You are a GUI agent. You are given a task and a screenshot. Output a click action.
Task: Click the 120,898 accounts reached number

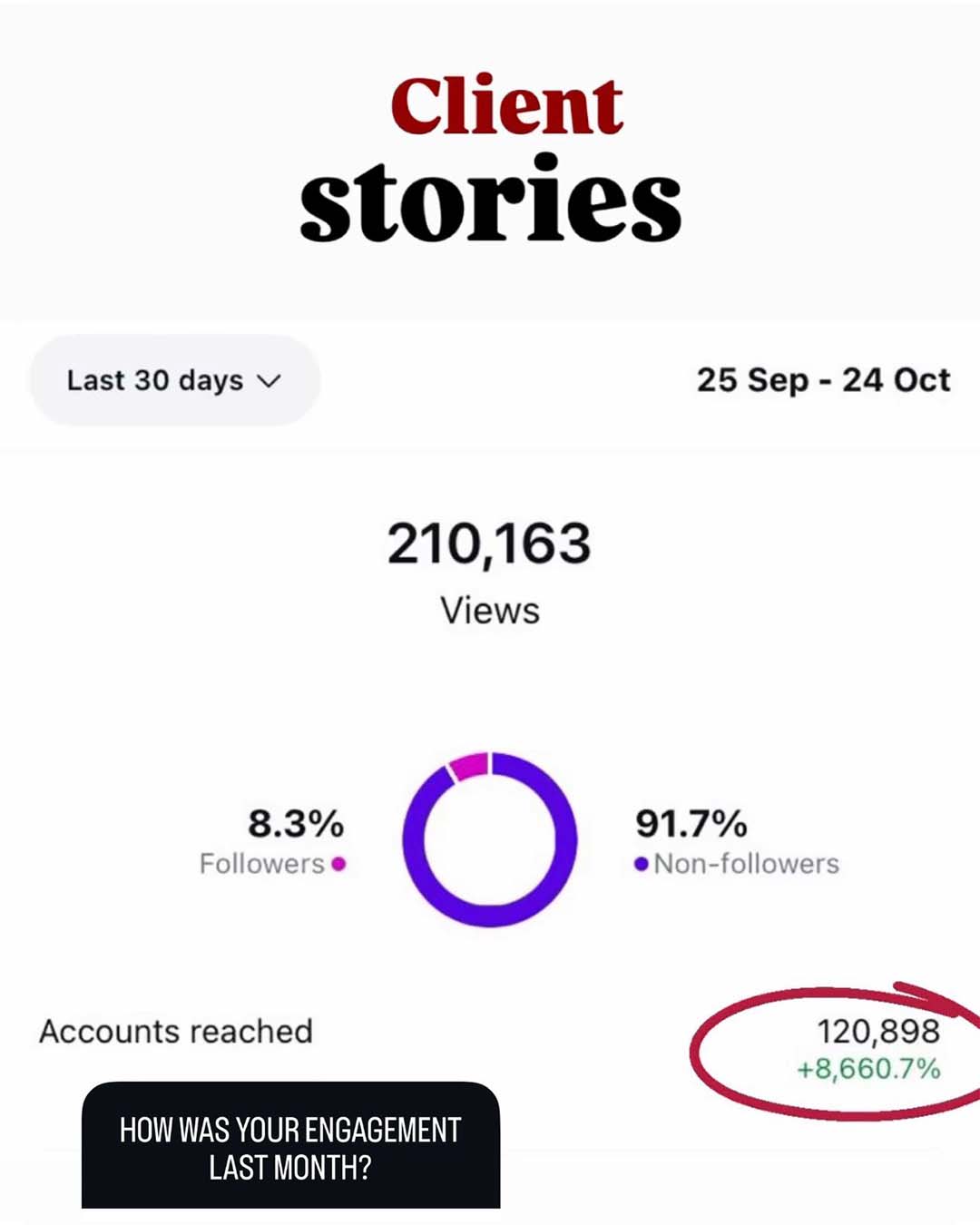pyautogui.click(x=878, y=1032)
